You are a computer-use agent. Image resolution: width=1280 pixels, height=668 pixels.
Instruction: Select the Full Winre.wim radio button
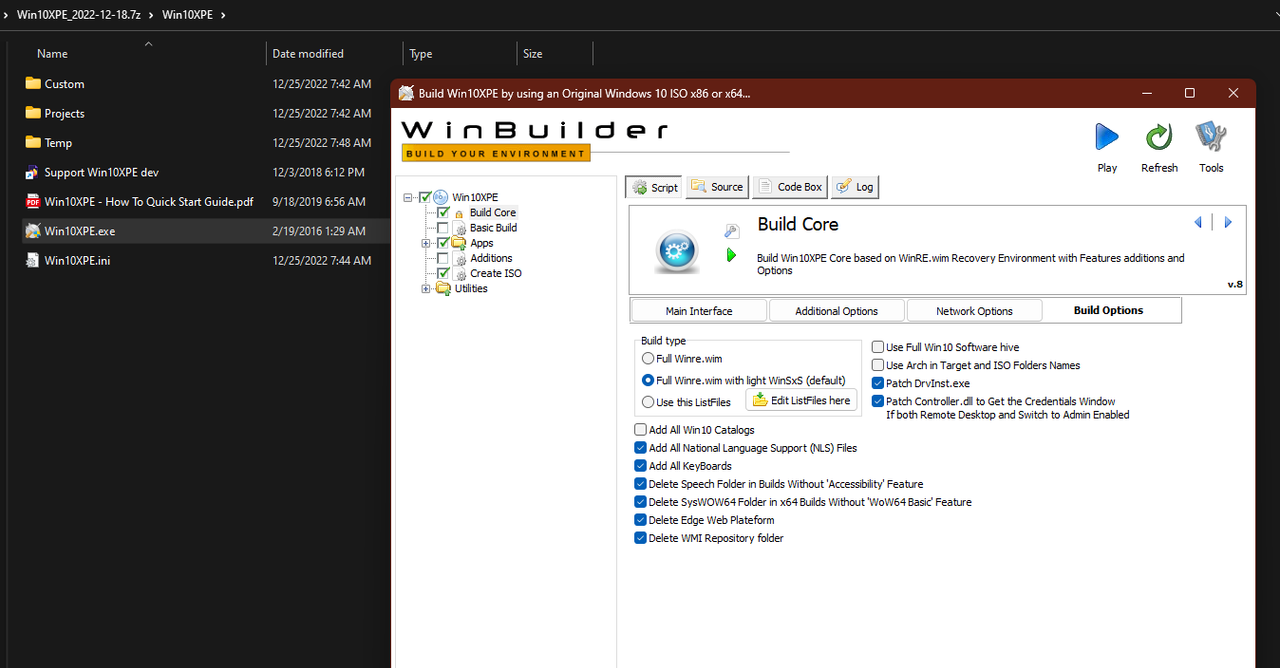(648, 359)
